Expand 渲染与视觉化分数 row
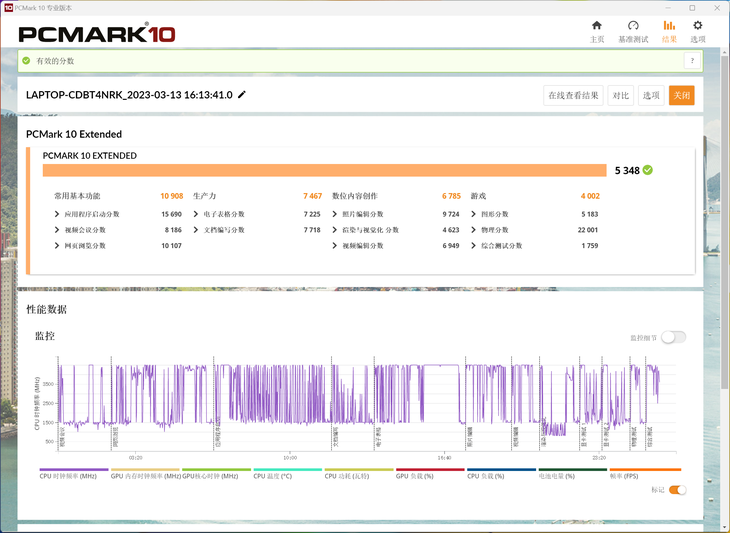 tap(334, 230)
